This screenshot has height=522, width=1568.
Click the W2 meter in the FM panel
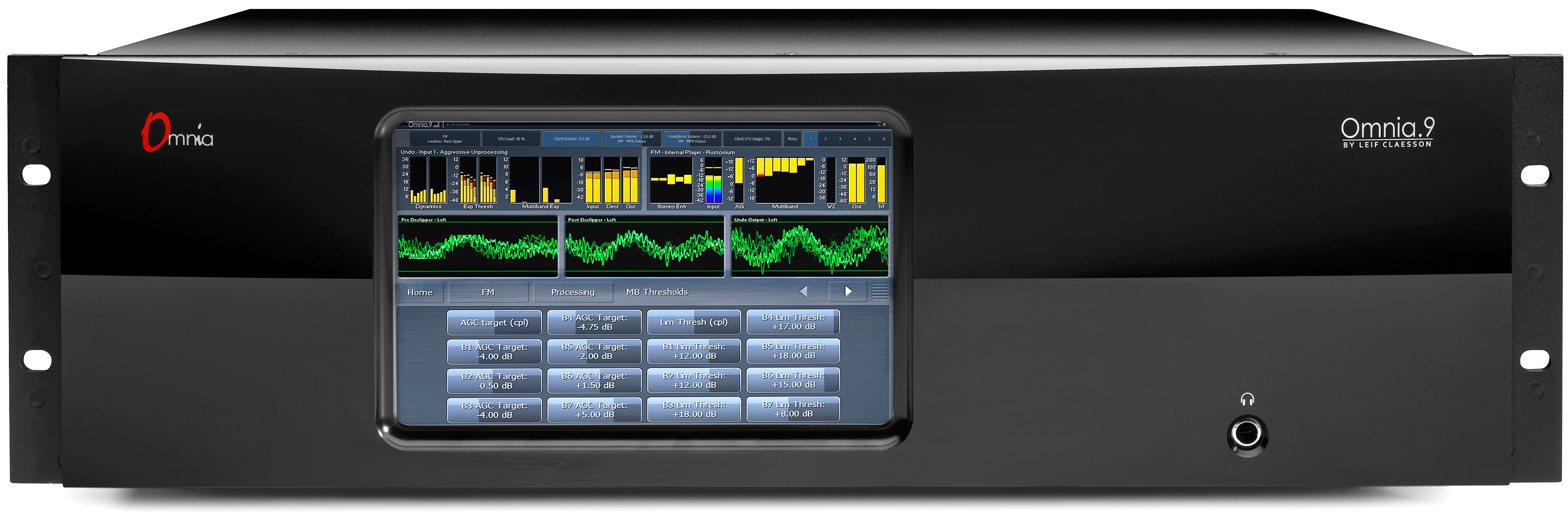coord(831,181)
